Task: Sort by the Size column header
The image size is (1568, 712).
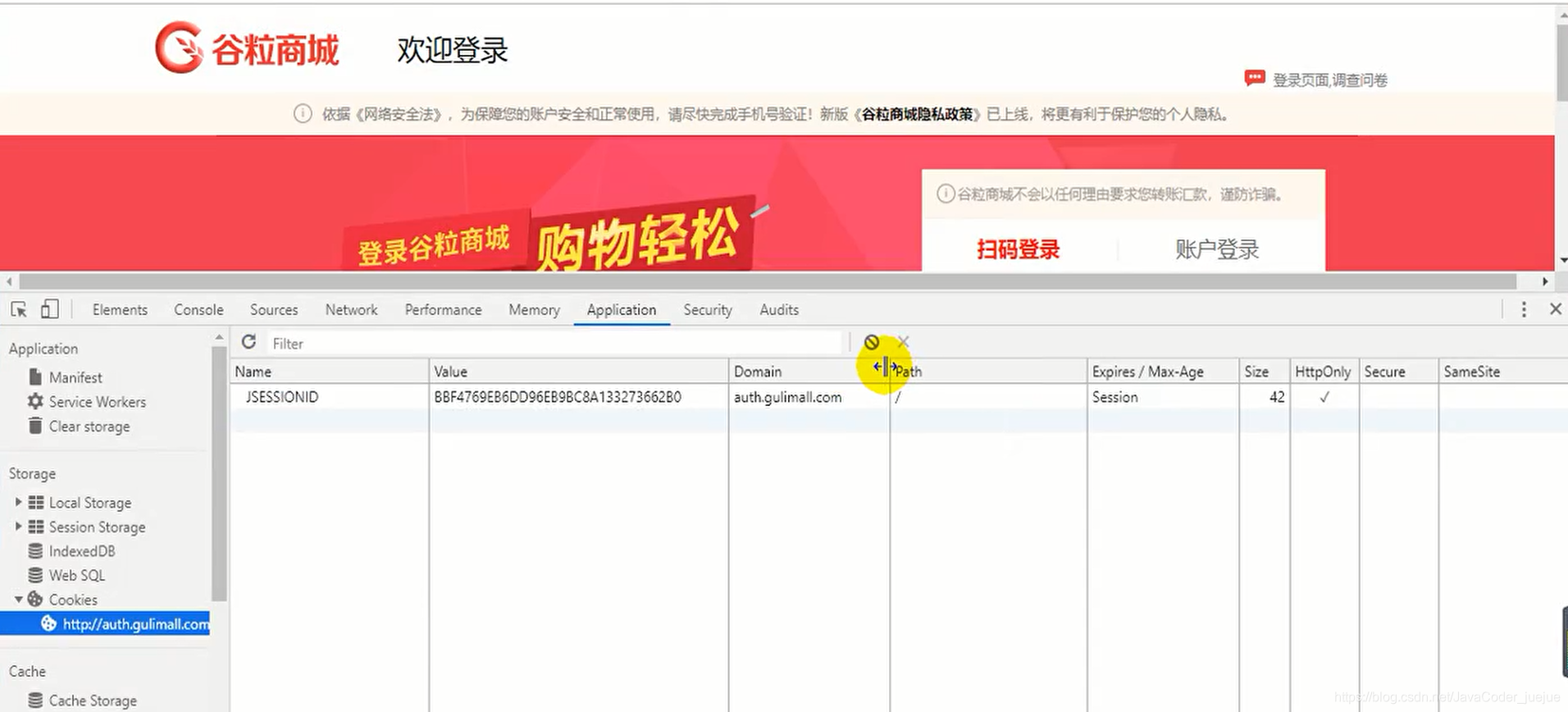Action: pyautogui.click(x=1264, y=372)
